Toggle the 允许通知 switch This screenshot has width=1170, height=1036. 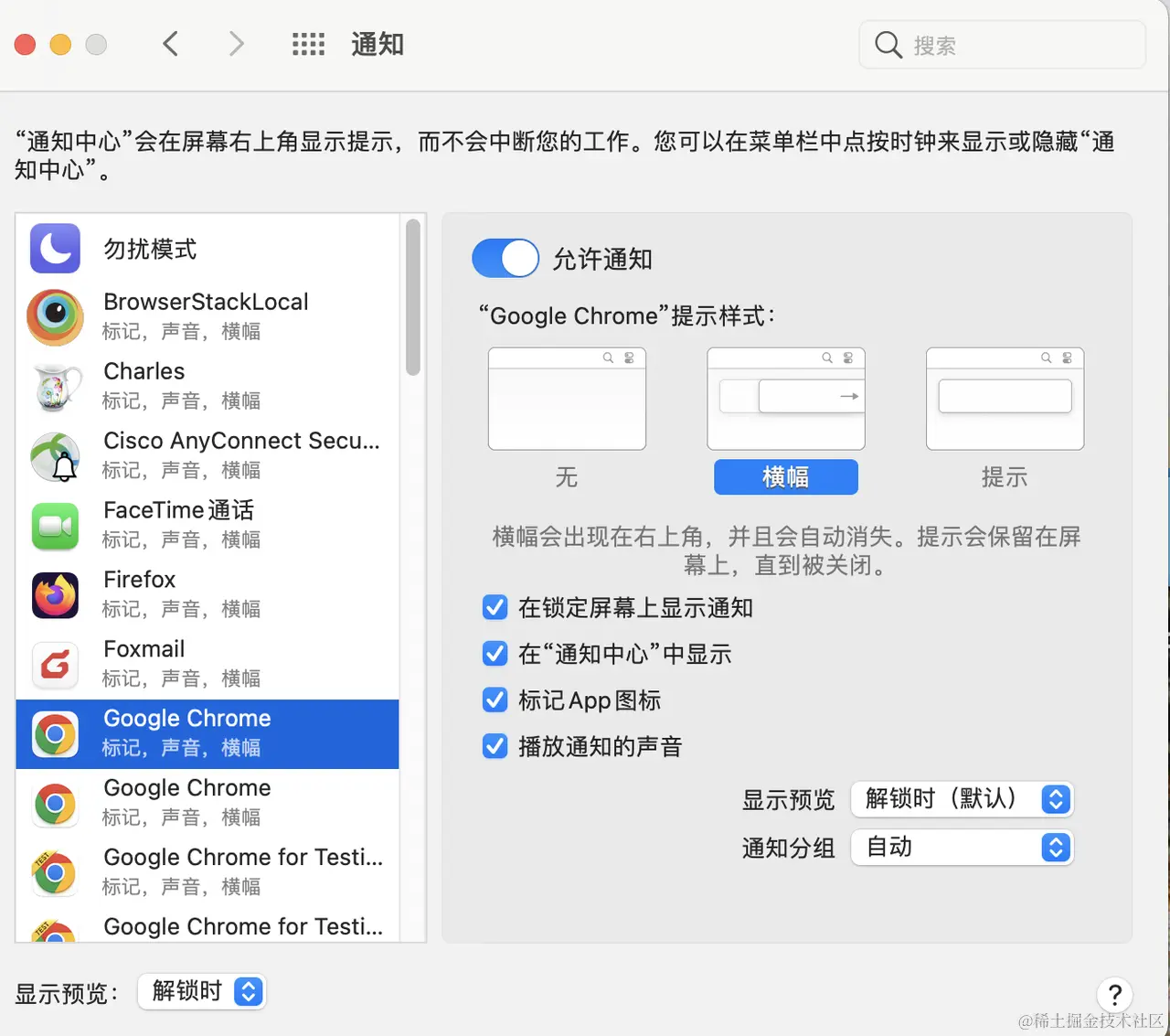tap(505, 258)
